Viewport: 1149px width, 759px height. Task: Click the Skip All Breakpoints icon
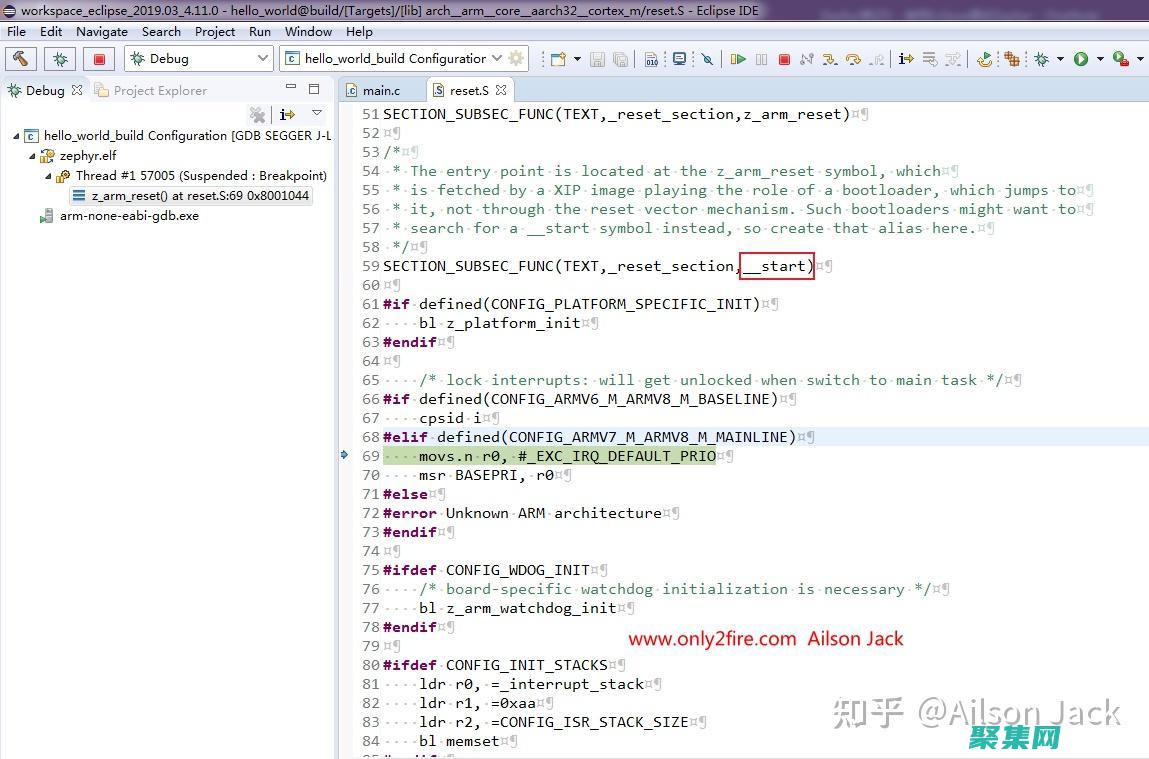click(707, 60)
